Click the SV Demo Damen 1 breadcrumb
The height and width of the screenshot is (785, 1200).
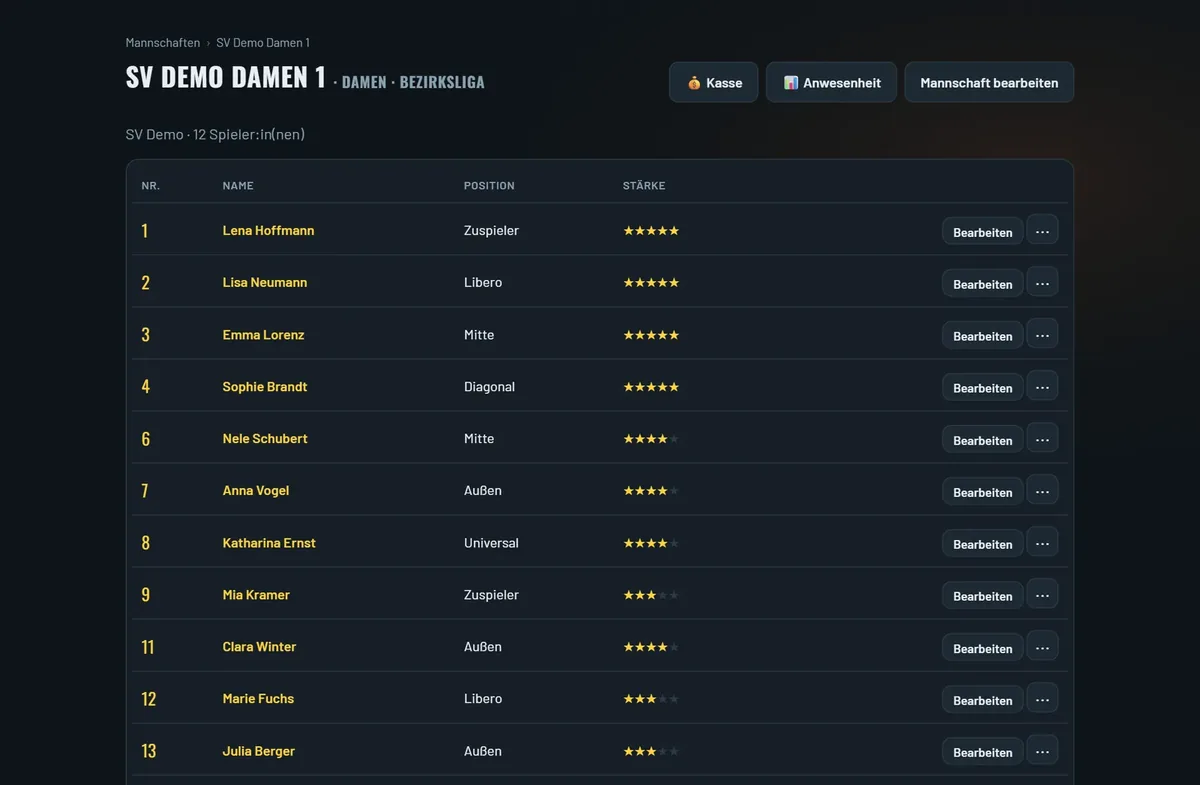[263, 43]
